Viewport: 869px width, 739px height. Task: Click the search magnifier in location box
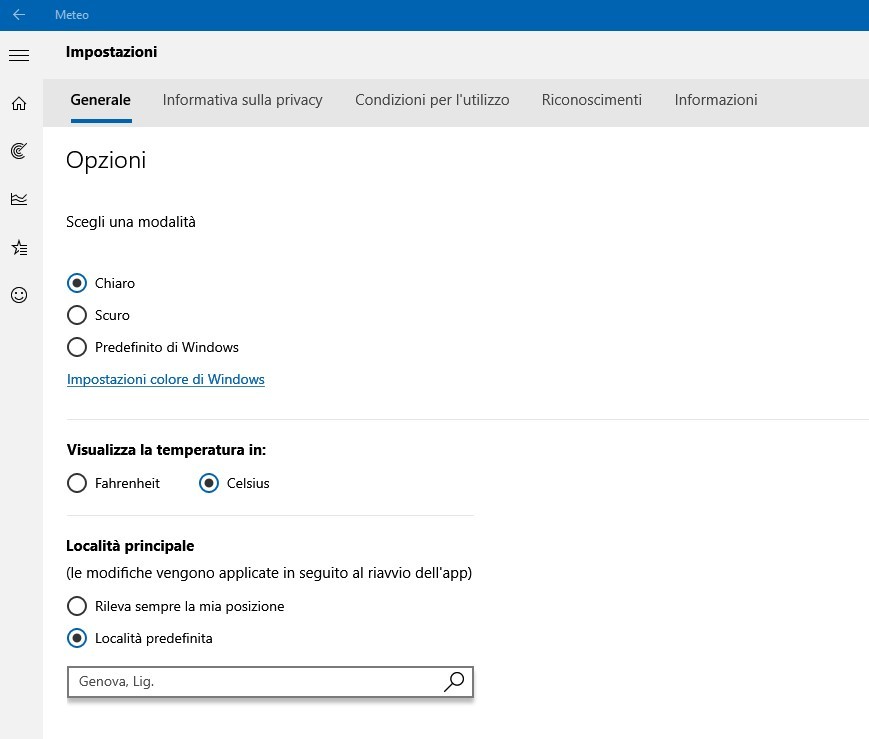tap(454, 681)
